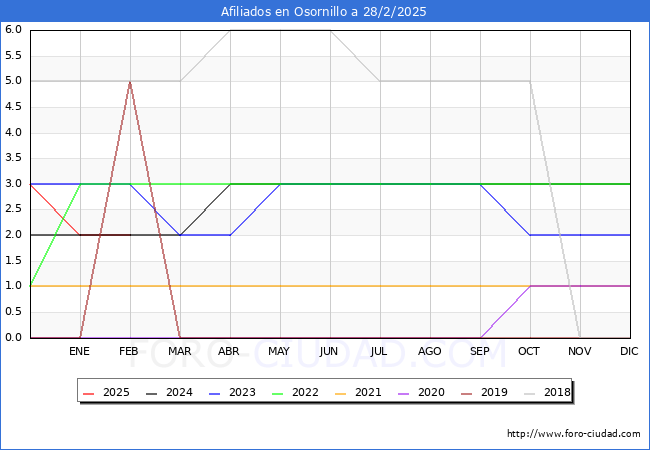Image resolution: width=650 pixels, height=450 pixels.
Task: Click the blue 2023 legend color swatch
Action: (x=215, y=393)
